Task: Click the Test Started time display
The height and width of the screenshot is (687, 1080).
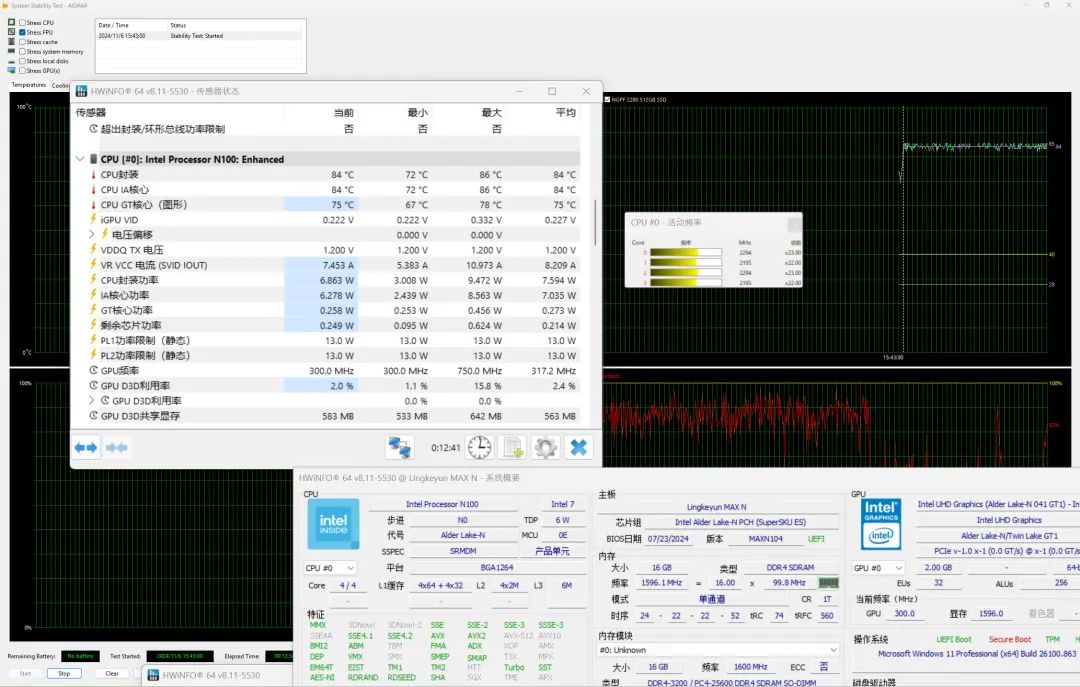Action: click(x=180, y=656)
